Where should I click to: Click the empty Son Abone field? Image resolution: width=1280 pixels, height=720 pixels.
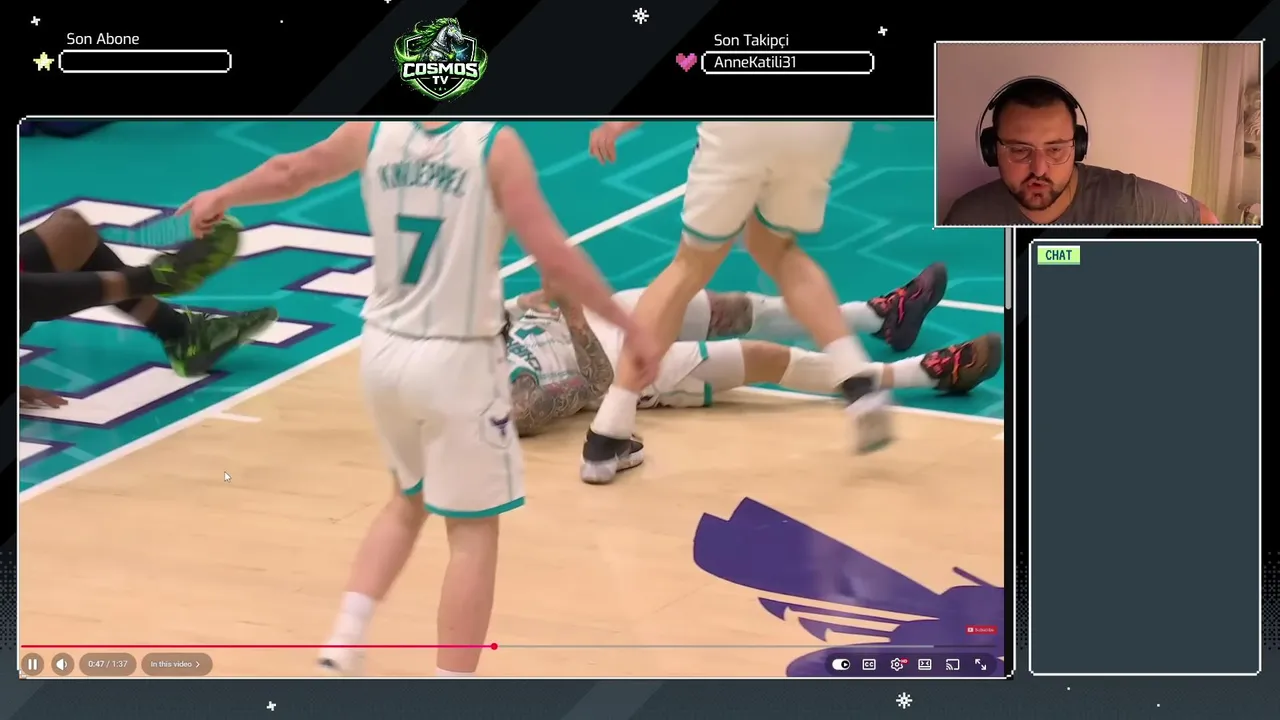(145, 62)
